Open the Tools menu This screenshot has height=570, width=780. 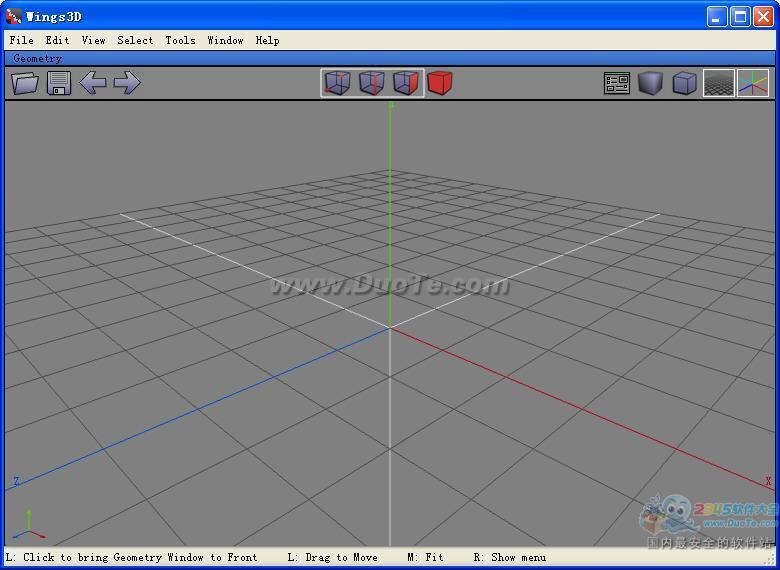(x=181, y=40)
